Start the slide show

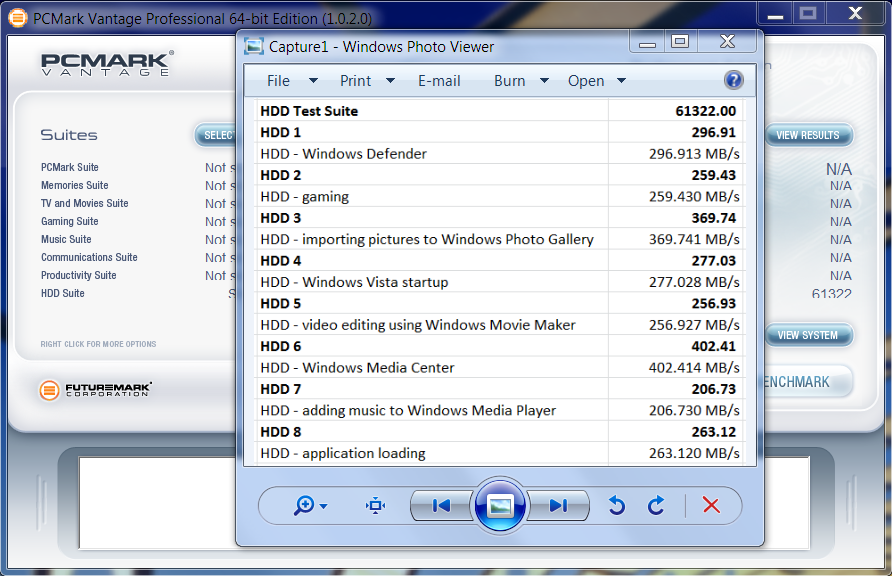click(x=500, y=506)
